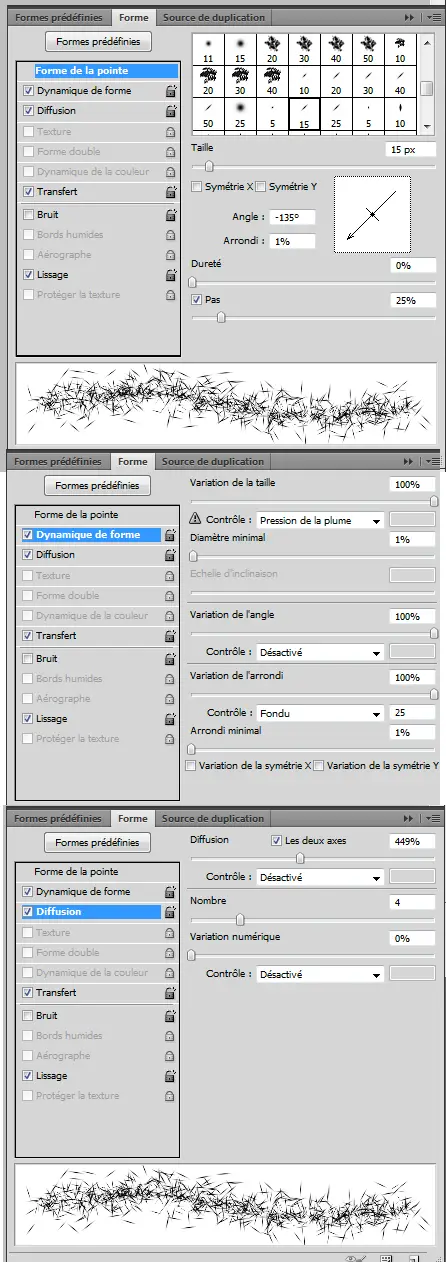
Task: Open the Fondu control dropdown
Action: 320,714
